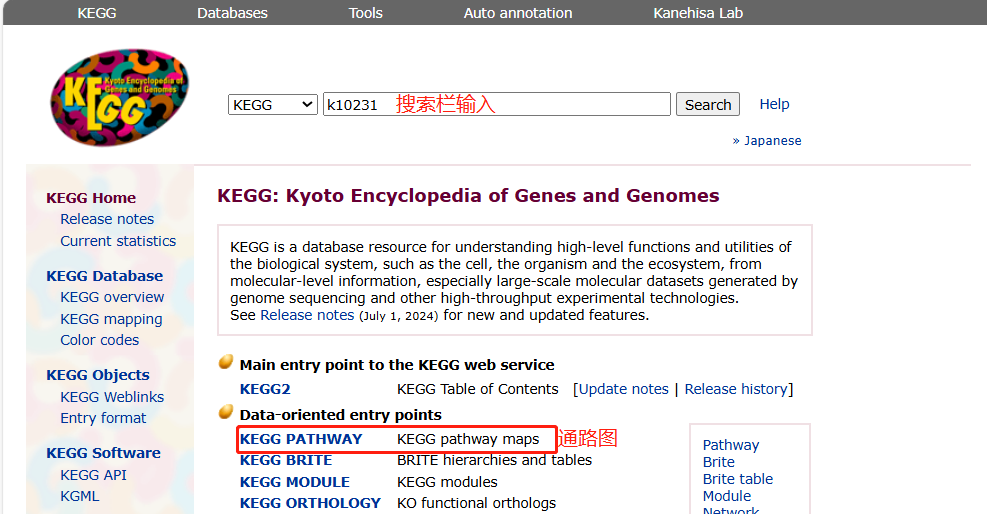Open the Tools top menu
This screenshot has width=987, height=514.
(366, 13)
